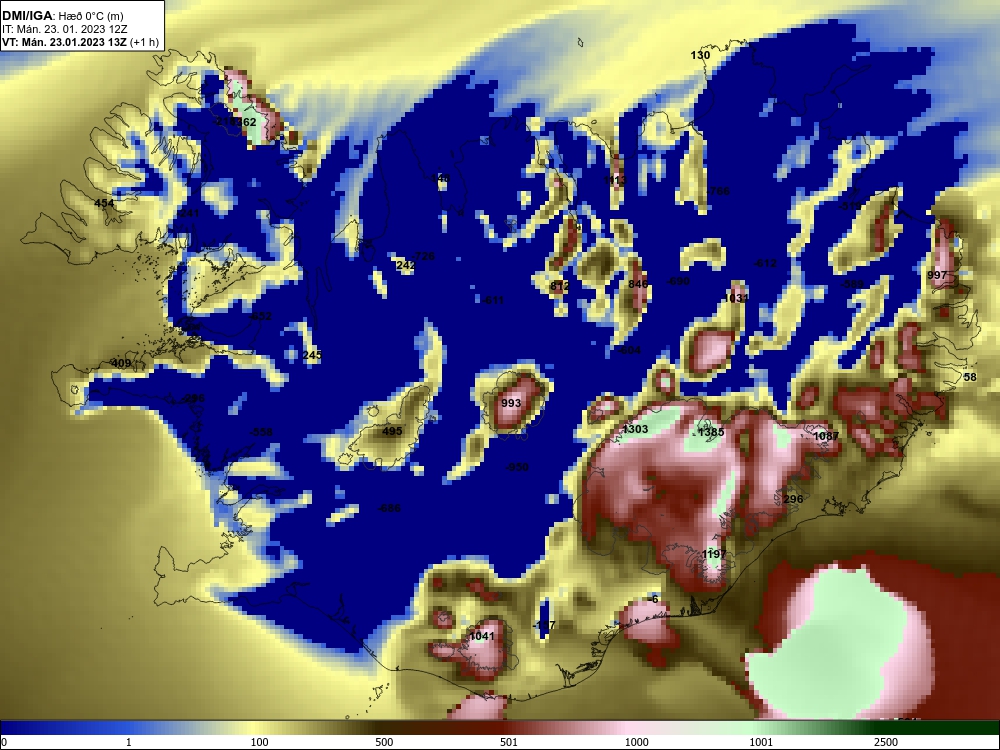The image size is (1000, 750).
Task: Click the 58 value on the east coast
Action: pyautogui.click(x=970, y=377)
